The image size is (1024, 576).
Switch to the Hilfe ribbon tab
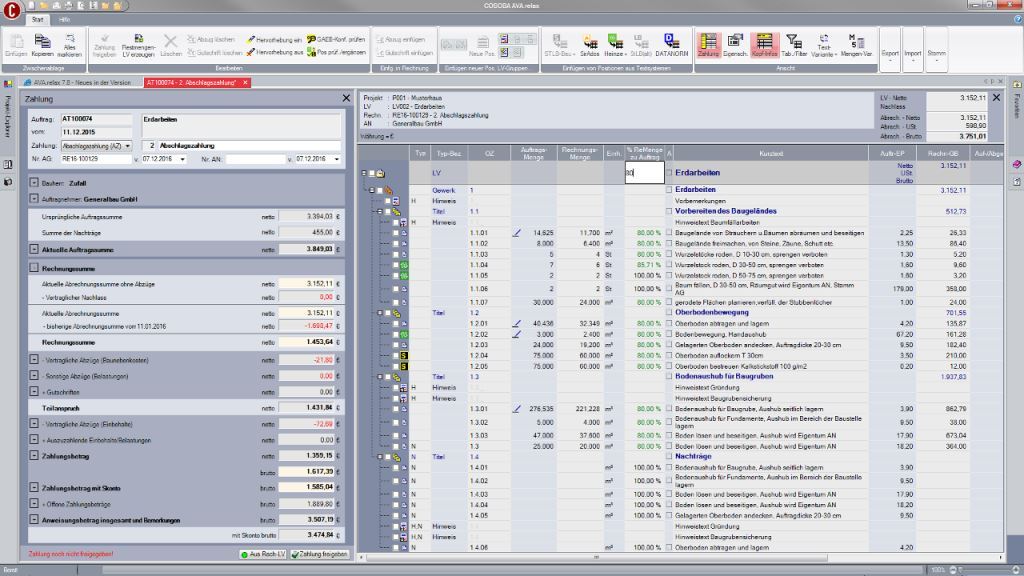[x=65, y=20]
